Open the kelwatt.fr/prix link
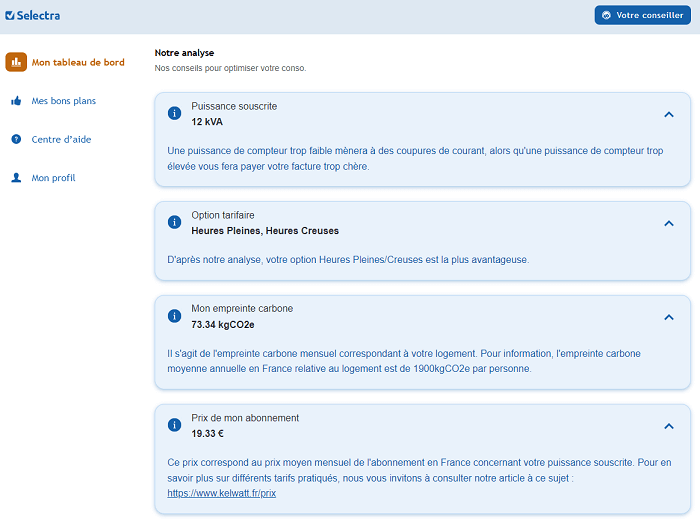 221,493
